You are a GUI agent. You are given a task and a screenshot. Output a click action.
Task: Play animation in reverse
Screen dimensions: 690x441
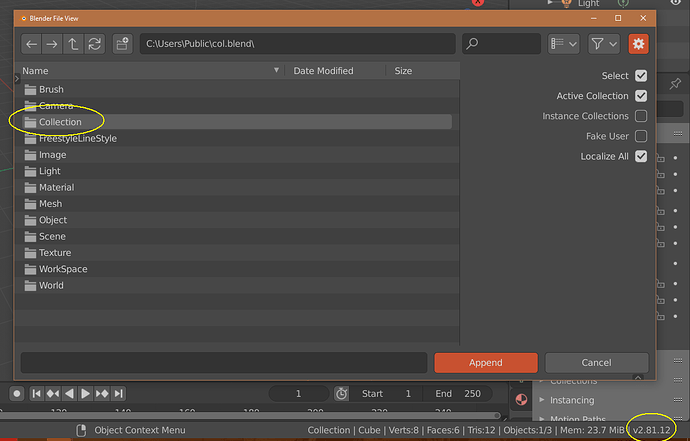[69, 393]
